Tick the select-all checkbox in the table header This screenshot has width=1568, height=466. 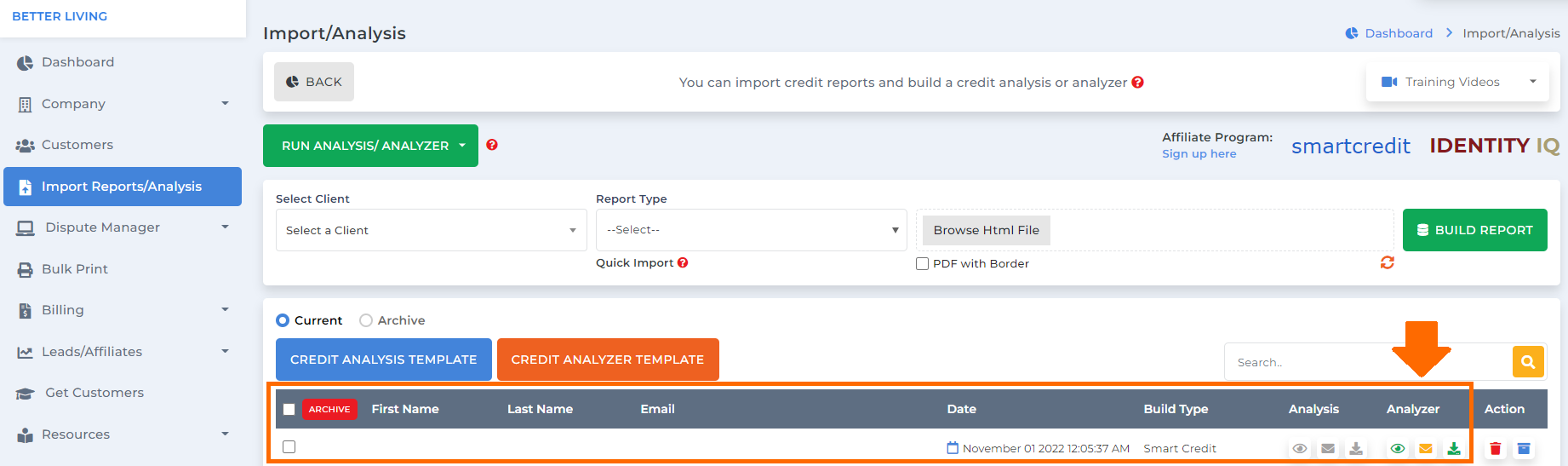[289, 409]
